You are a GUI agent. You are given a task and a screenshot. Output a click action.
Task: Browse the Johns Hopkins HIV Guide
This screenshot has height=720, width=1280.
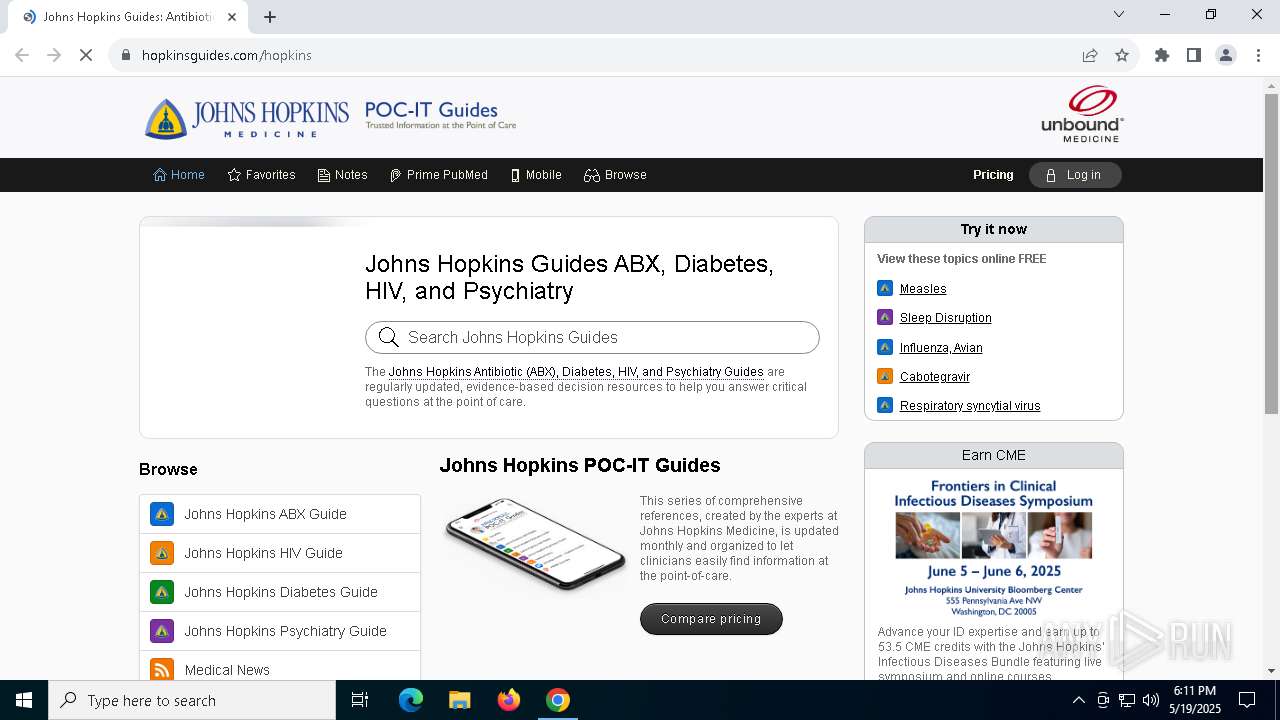[280, 553]
